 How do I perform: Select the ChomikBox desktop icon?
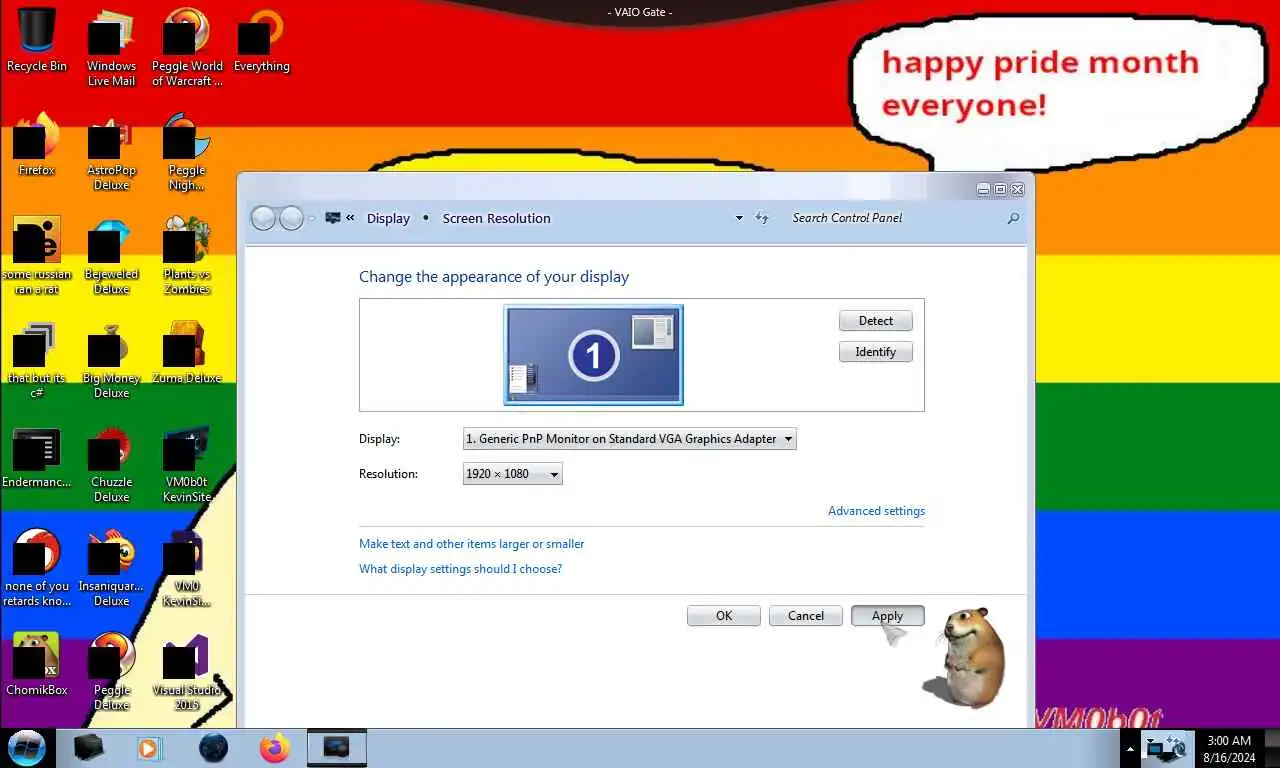click(37, 665)
